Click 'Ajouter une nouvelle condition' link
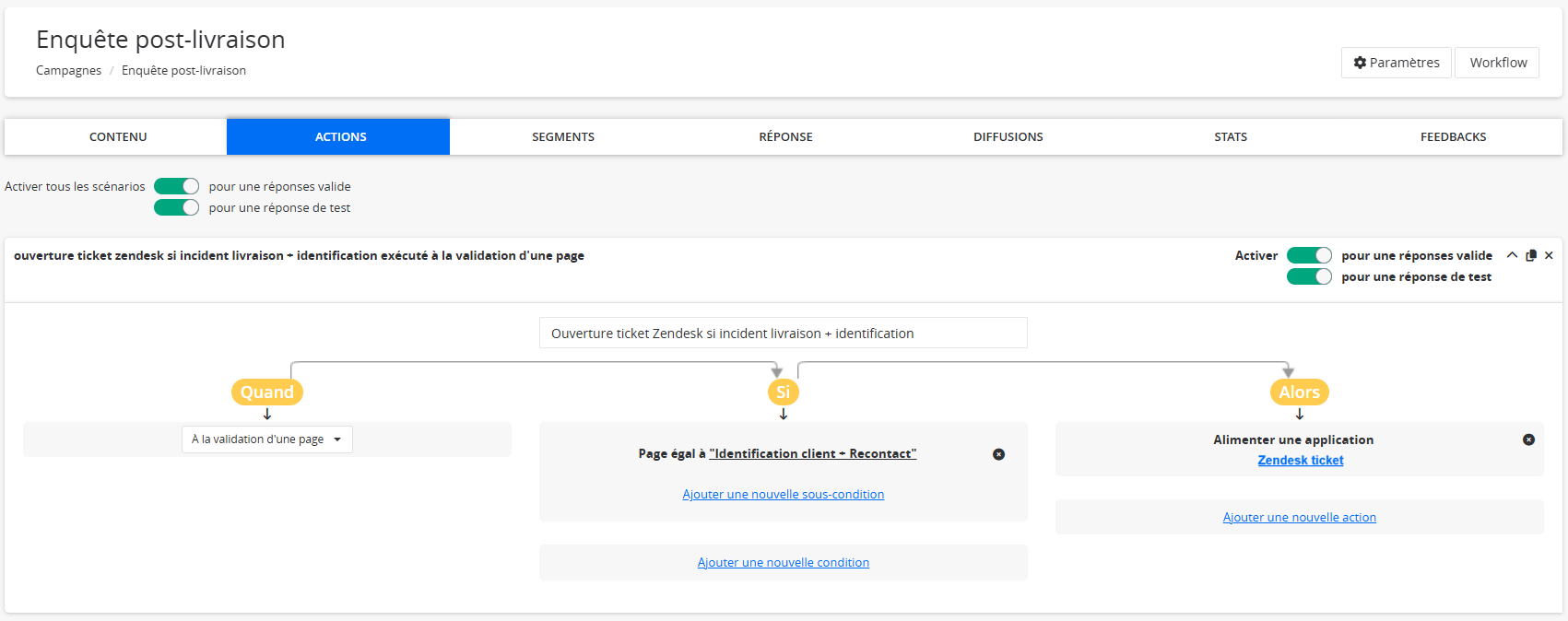Screen dimensions: 1568x621 point(784,563)
